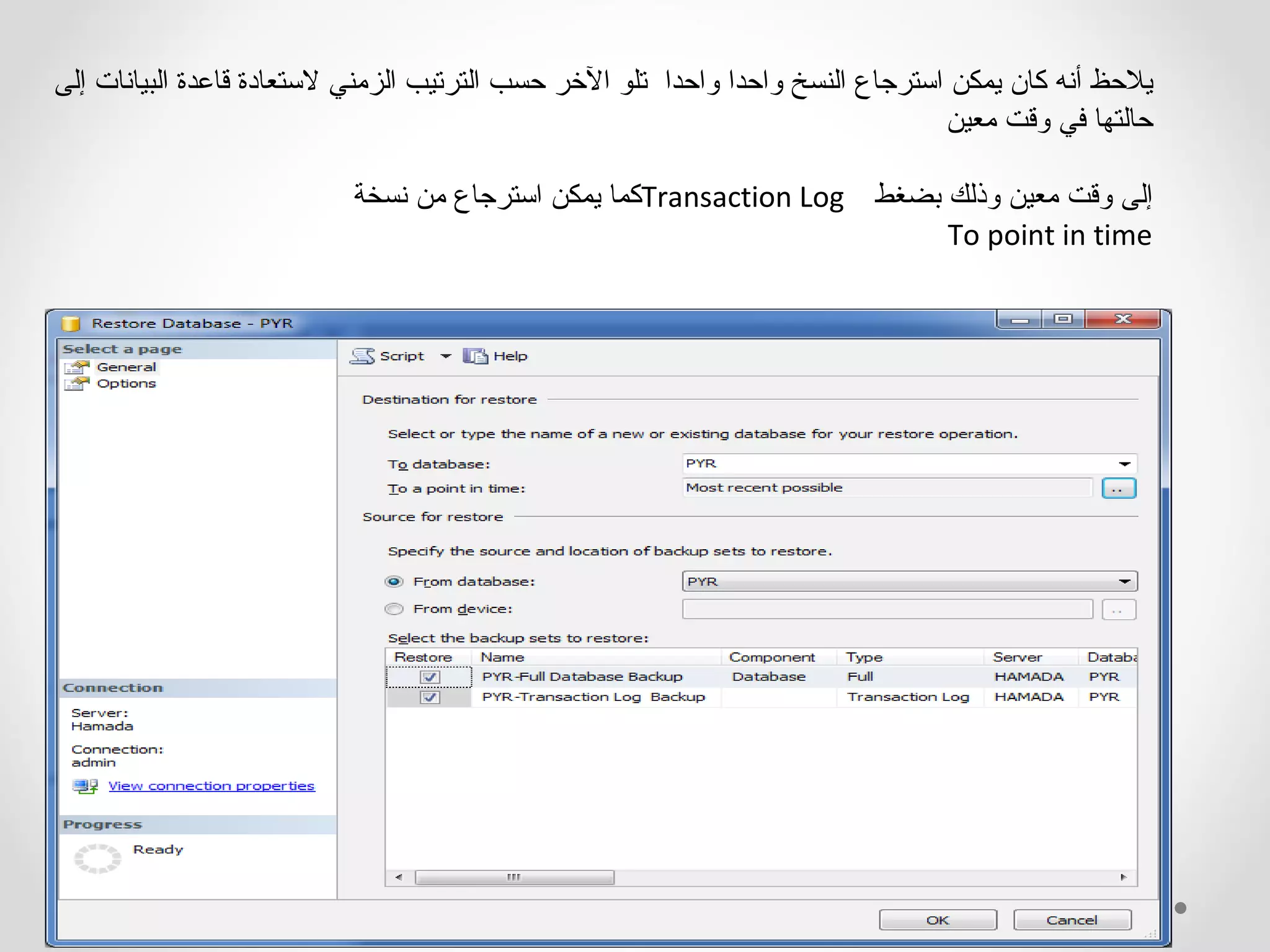1270x952 pixels.
Task: Open the Options page
Action: tap(127, 384)
